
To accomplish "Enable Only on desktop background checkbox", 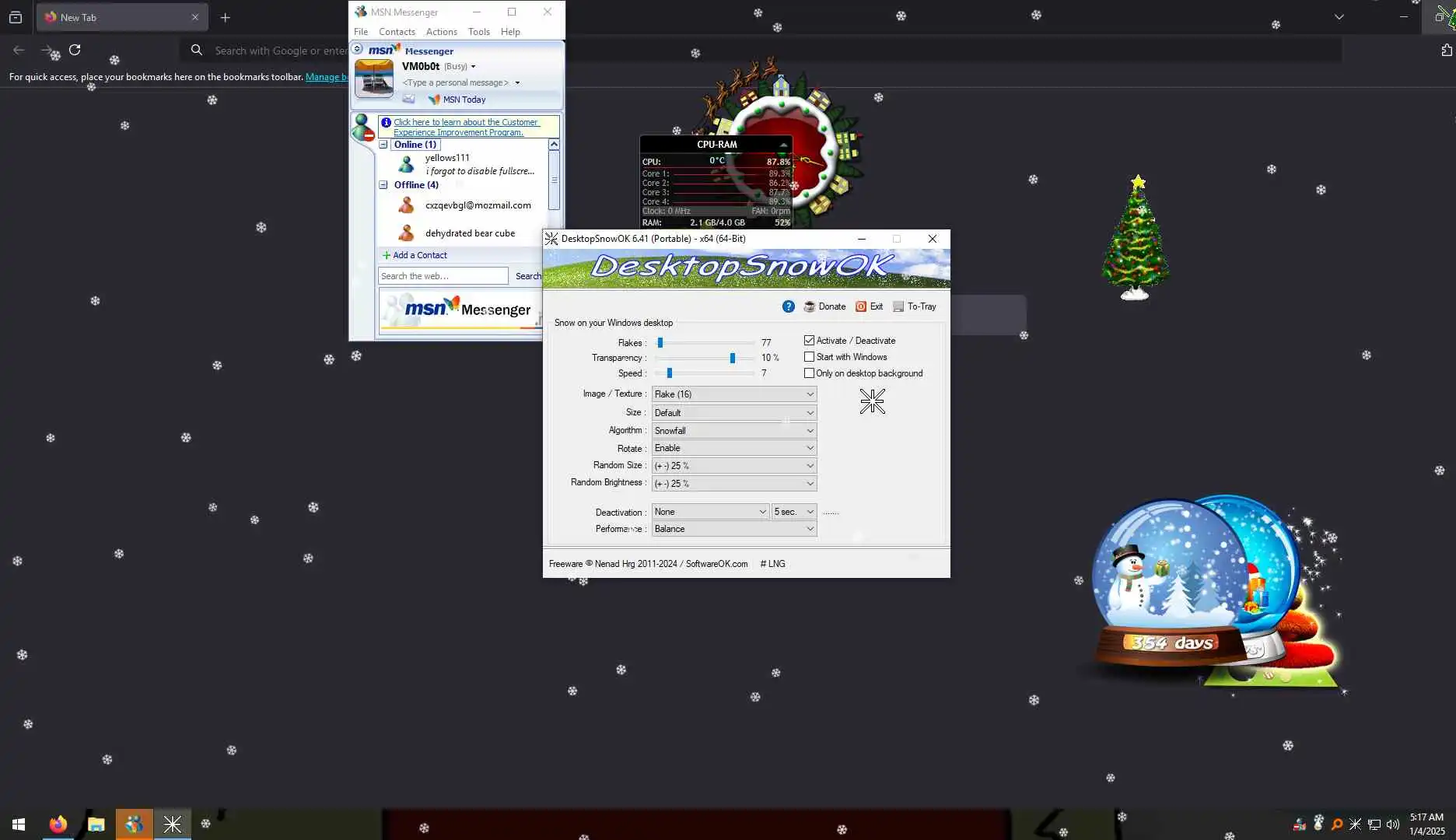I will pos(809,373).
